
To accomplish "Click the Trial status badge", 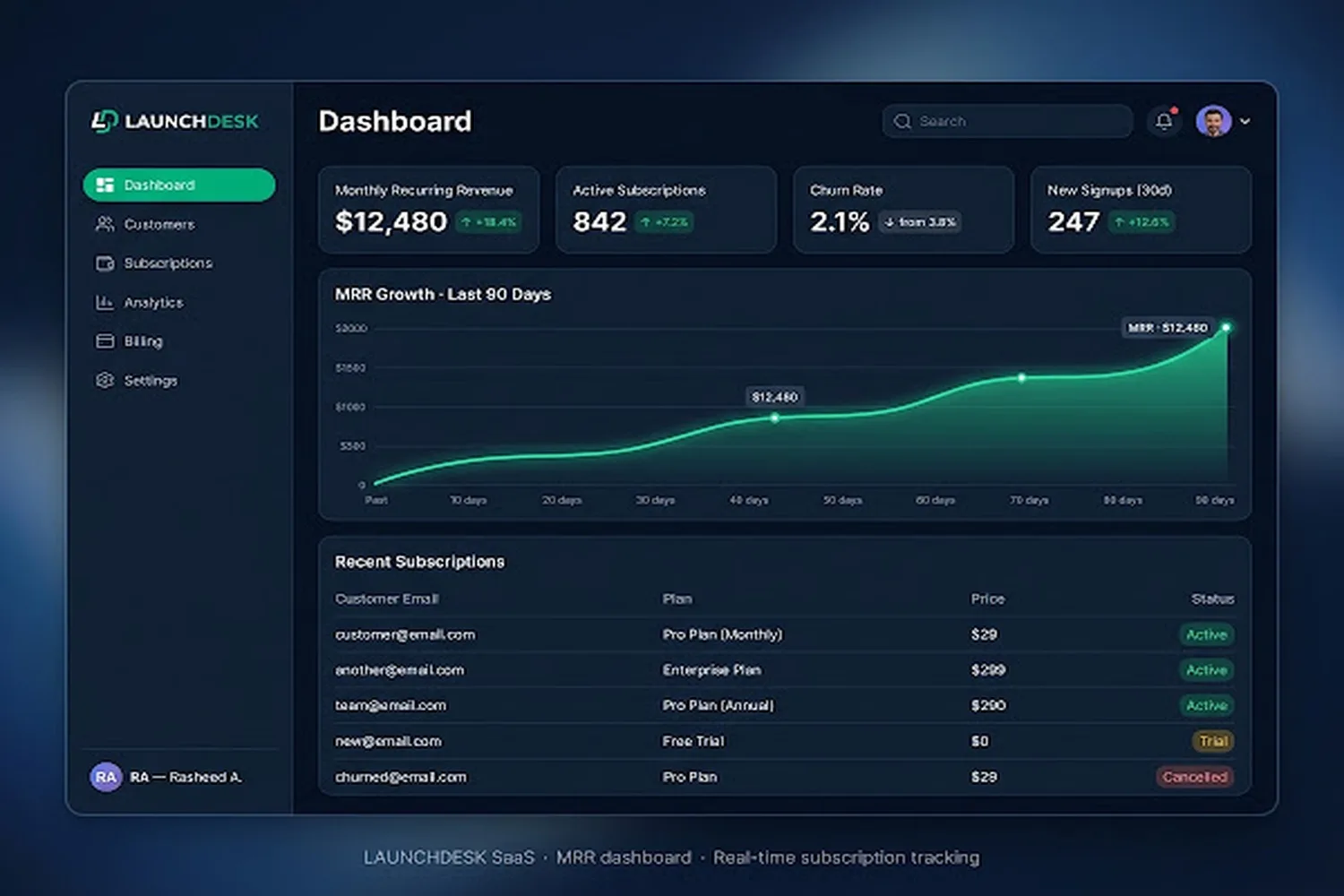I will click(x=1213, y=741).
